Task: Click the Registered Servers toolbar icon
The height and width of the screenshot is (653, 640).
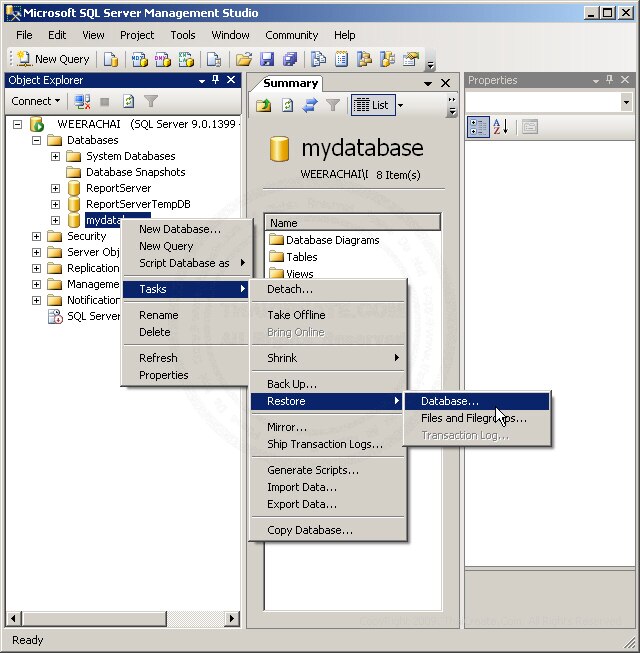Action: [x=319, y=59]
